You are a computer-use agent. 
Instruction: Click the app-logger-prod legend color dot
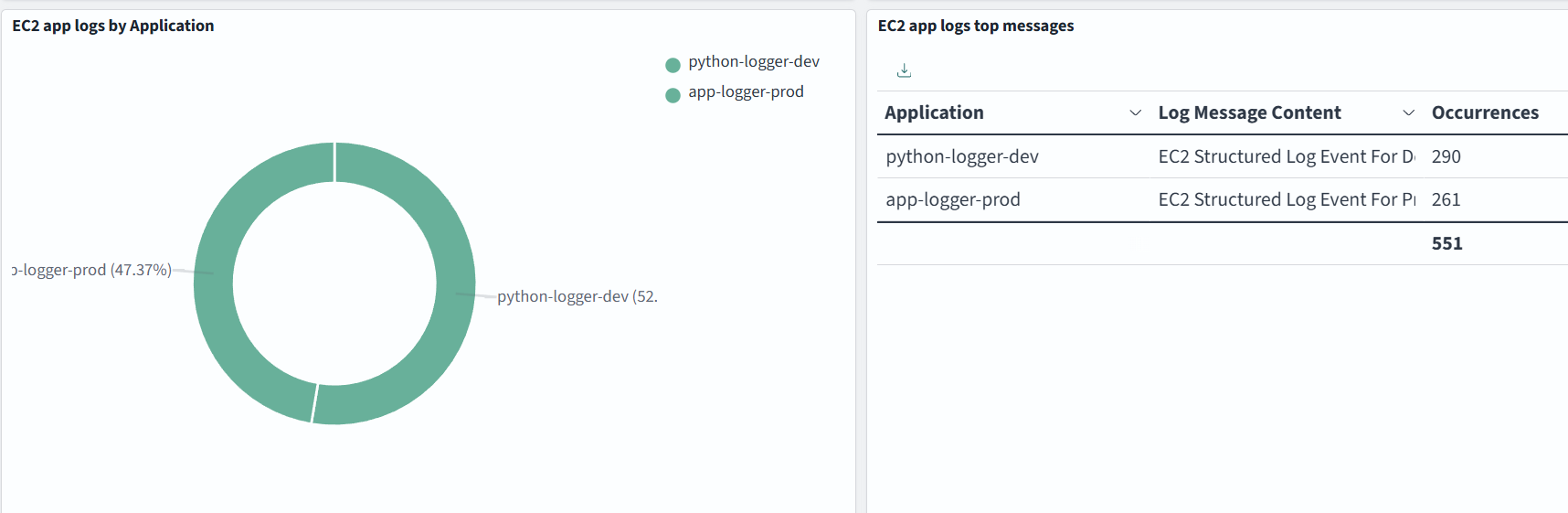click(673, 95)
